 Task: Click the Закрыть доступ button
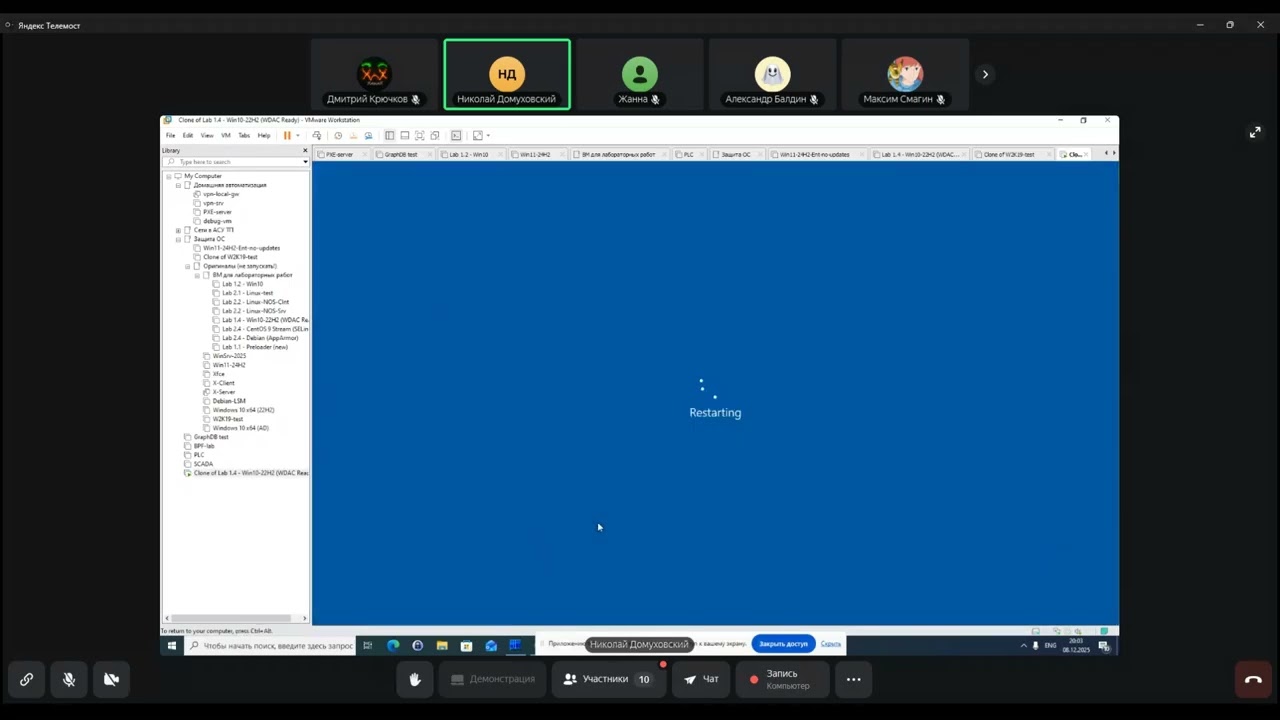[783, 644]
